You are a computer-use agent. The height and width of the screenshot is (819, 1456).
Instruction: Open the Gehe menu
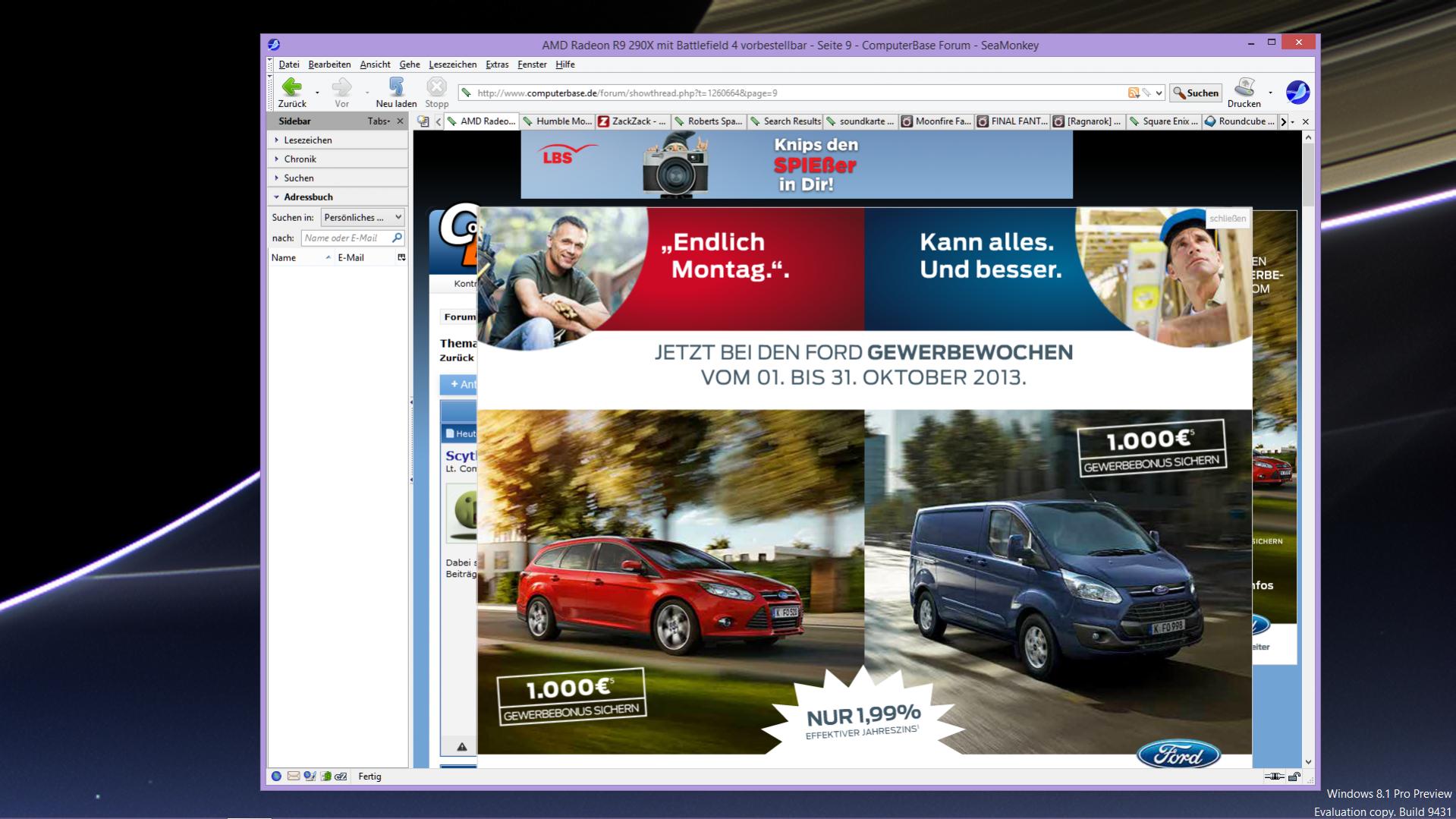[x=410, y=65]
